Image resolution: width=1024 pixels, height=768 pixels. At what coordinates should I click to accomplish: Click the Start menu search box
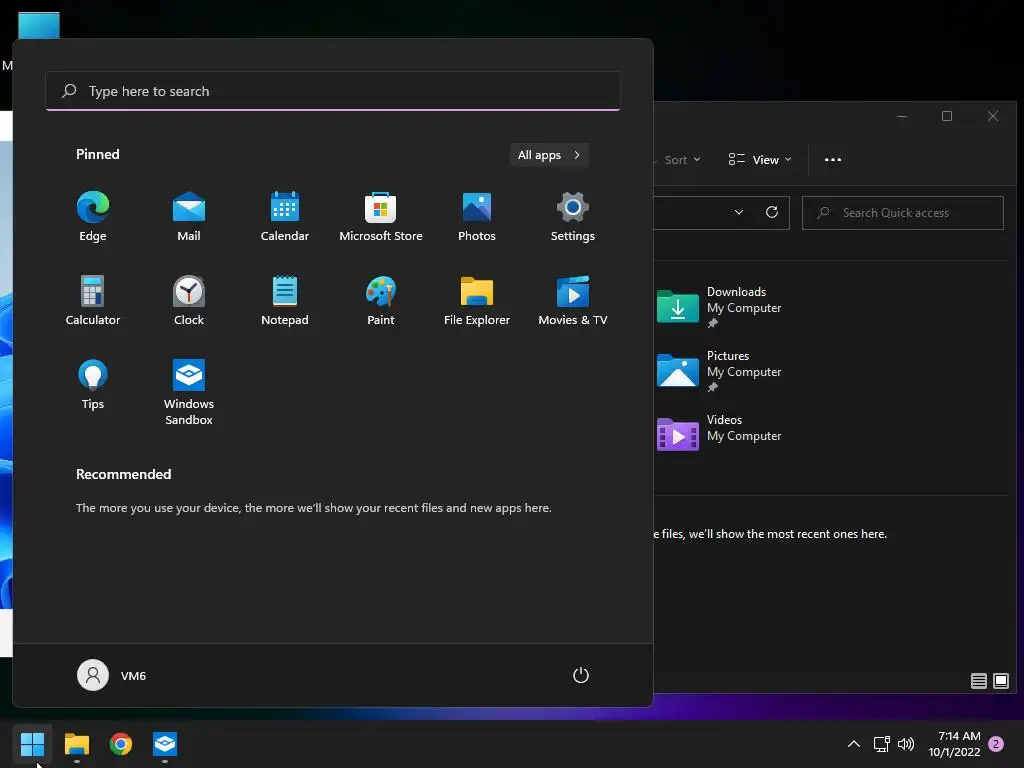tap(333, 91)
